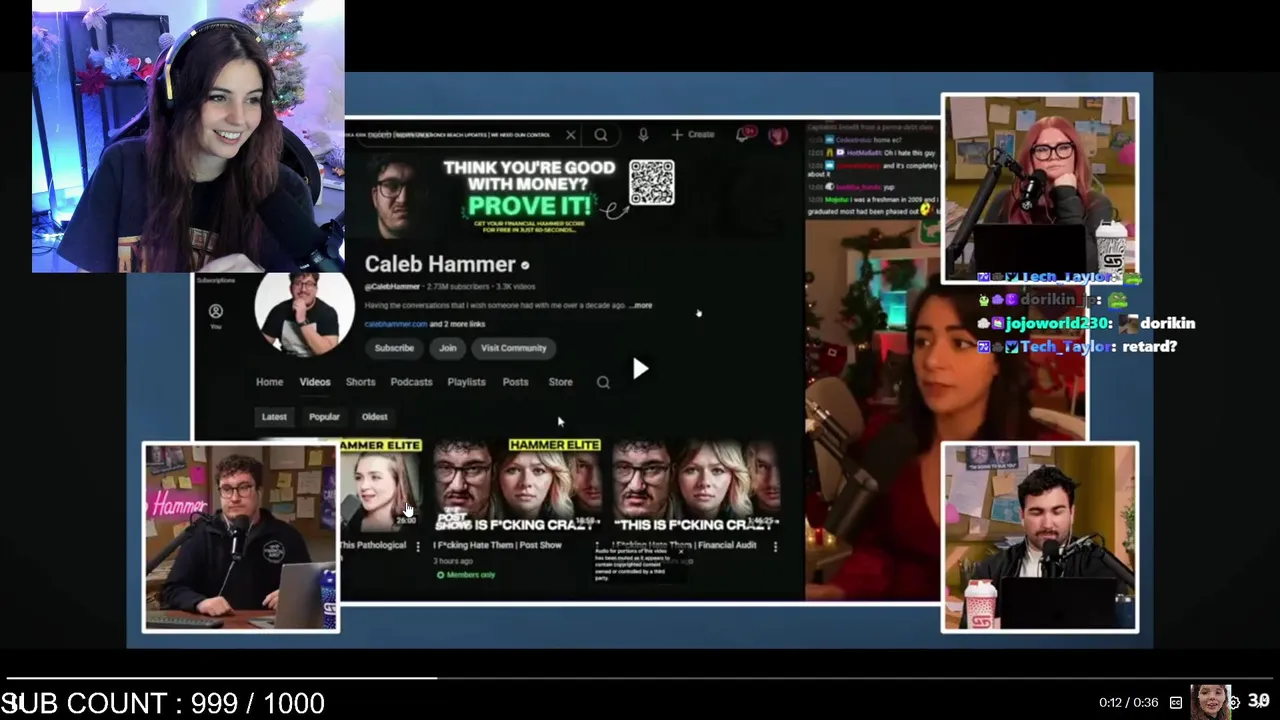
Task: Dismiss the muted audio notice popup
Action: point(681,551)
